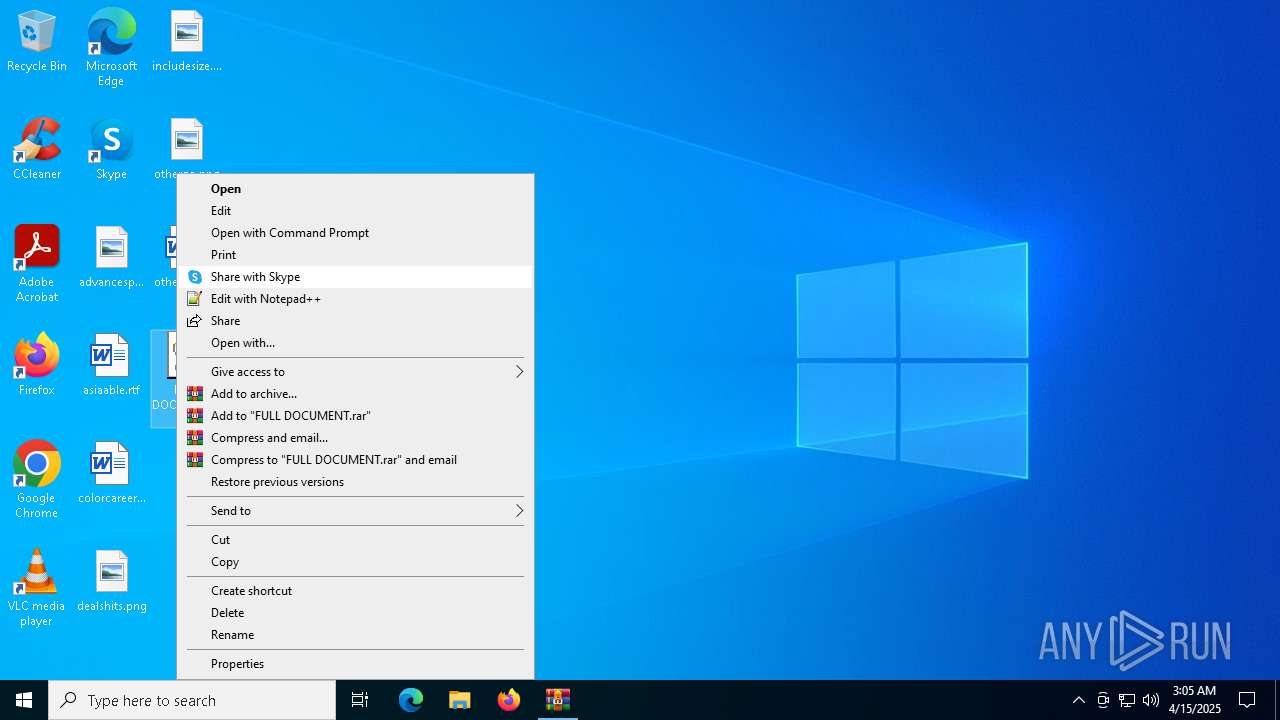Choose Open with... in the context menu
This screenshot has width=1280, height=720.
click(x=355, y=343)
